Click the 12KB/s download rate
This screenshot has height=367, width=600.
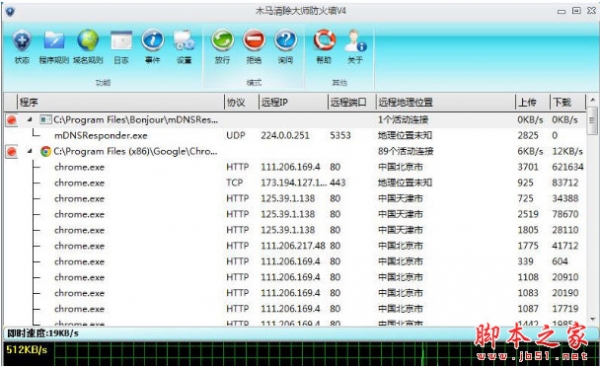pos(567,152)
